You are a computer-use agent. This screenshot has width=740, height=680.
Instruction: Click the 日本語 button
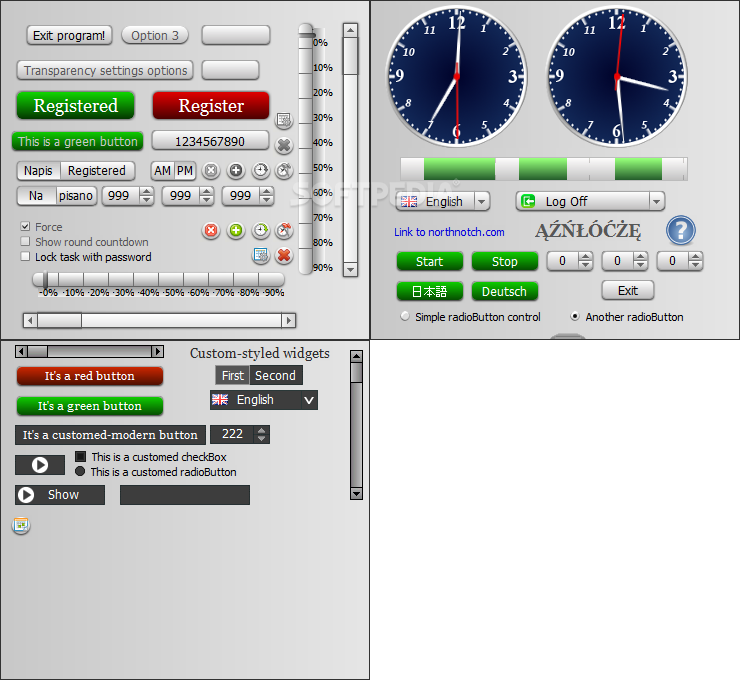pyautogui.click(x=429, y=291)
